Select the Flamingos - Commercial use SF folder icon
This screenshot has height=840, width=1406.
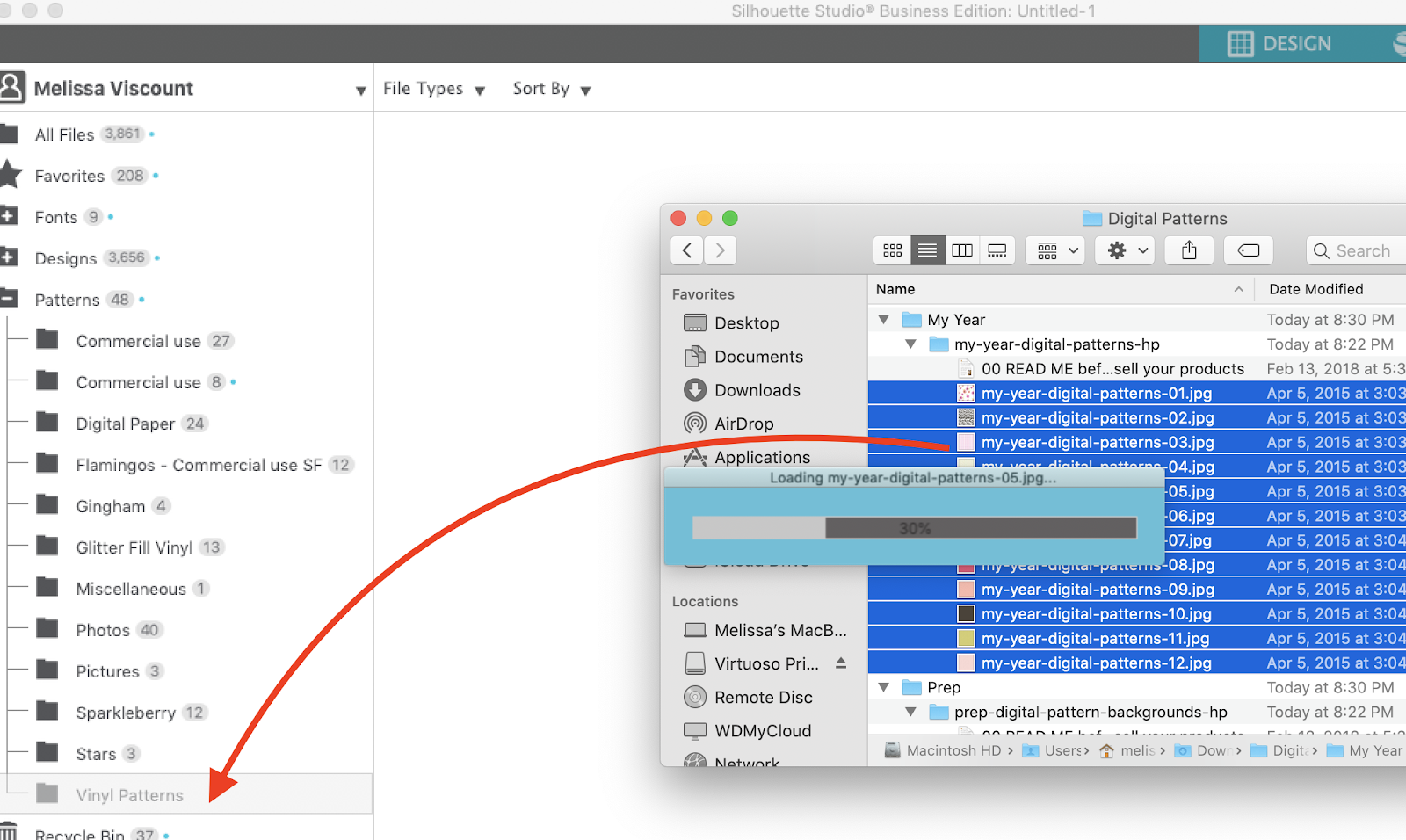pyautogui.click(x=47, y=464)
